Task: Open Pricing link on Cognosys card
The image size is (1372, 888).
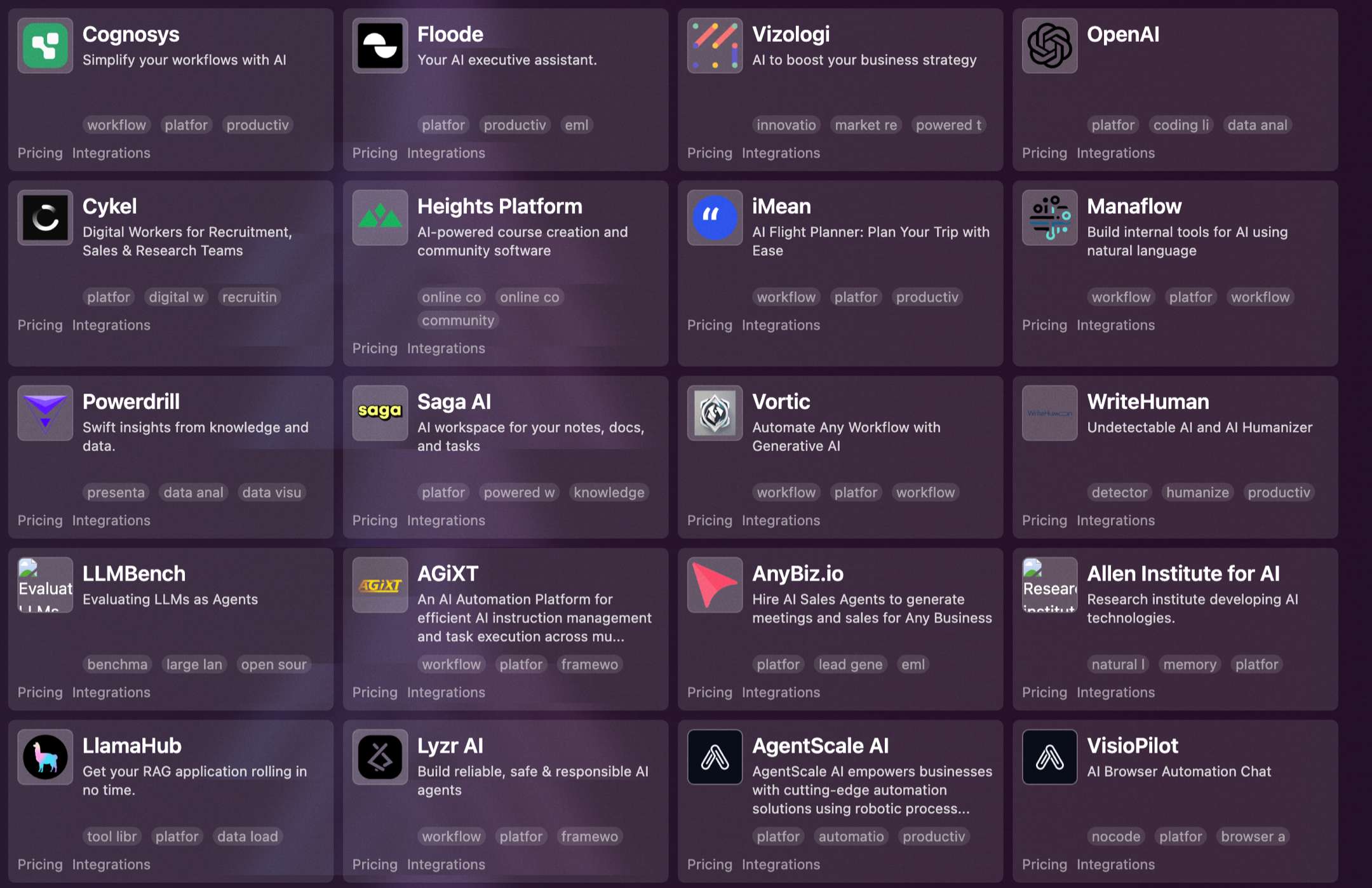Action: (40, 153)
